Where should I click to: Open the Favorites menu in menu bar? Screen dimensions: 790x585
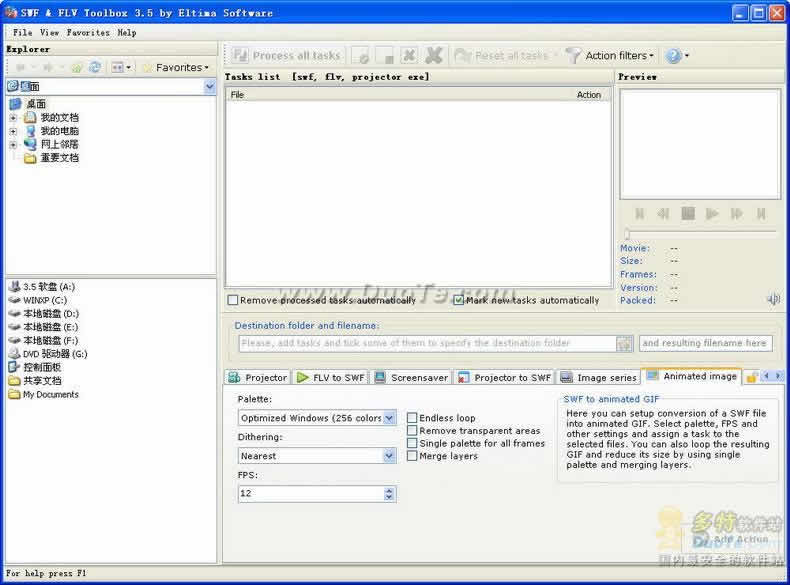point(88,32)
